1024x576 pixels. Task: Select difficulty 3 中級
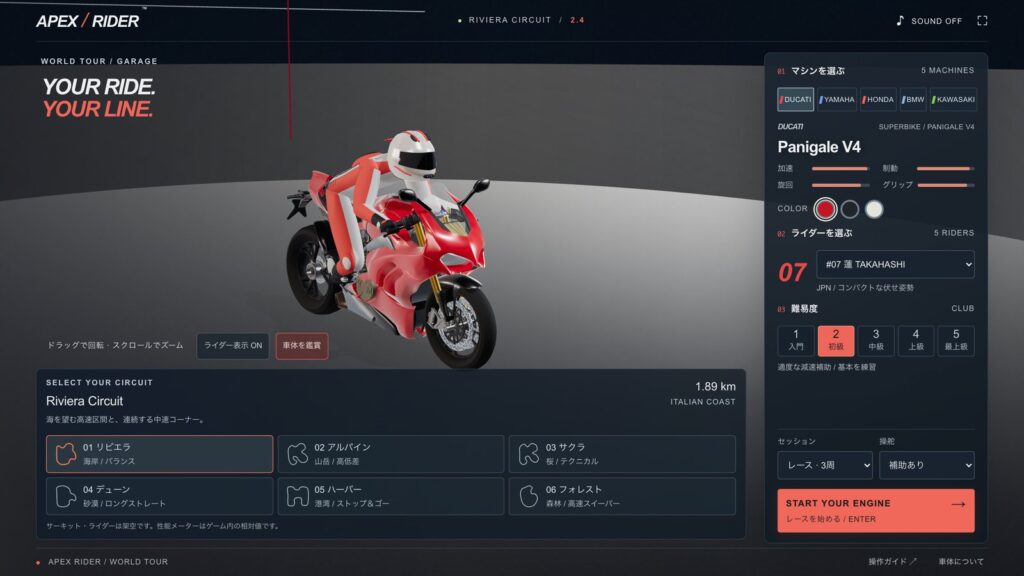point(876,340)
